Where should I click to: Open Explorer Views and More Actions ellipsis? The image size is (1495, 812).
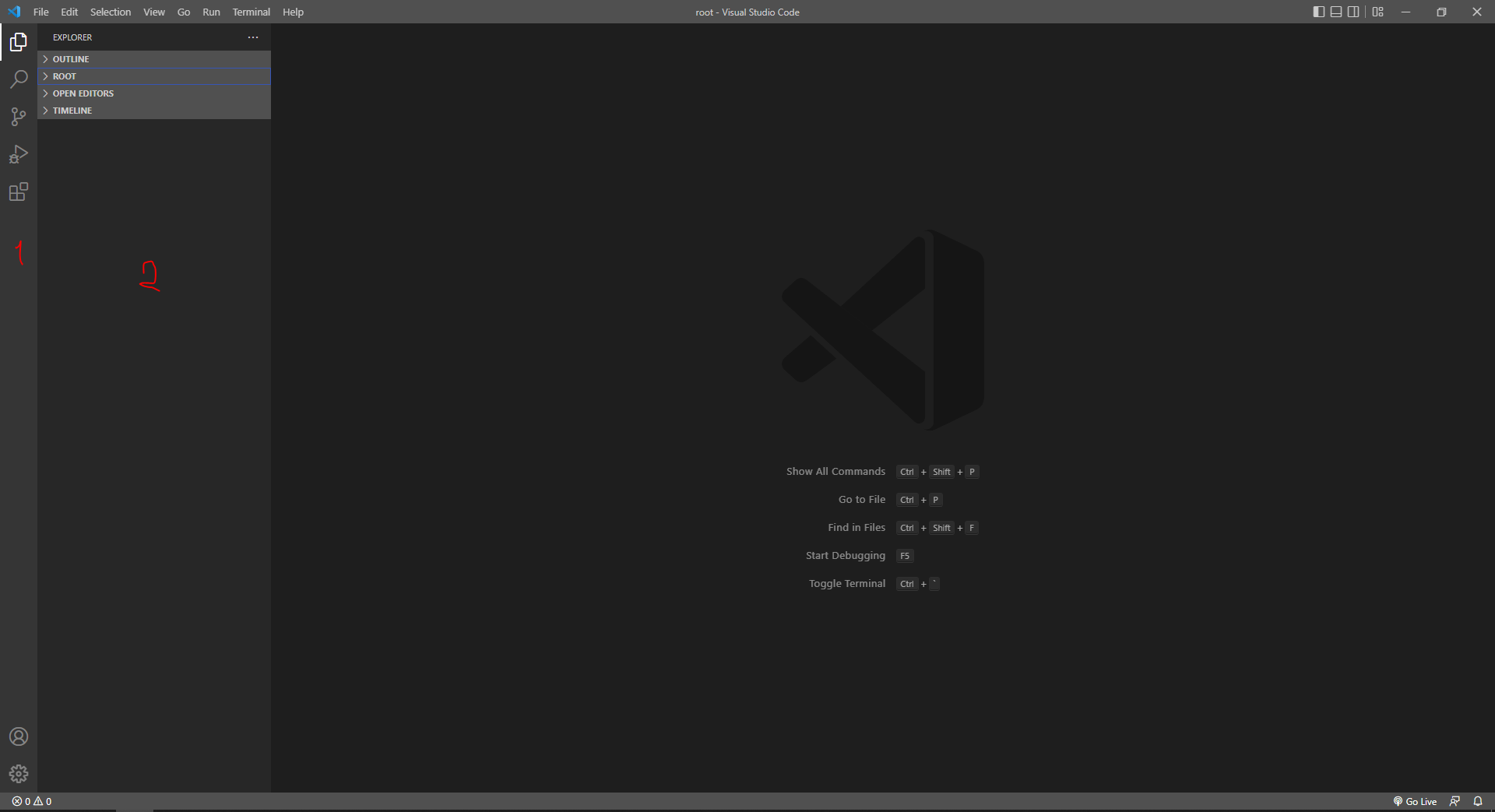253,37
